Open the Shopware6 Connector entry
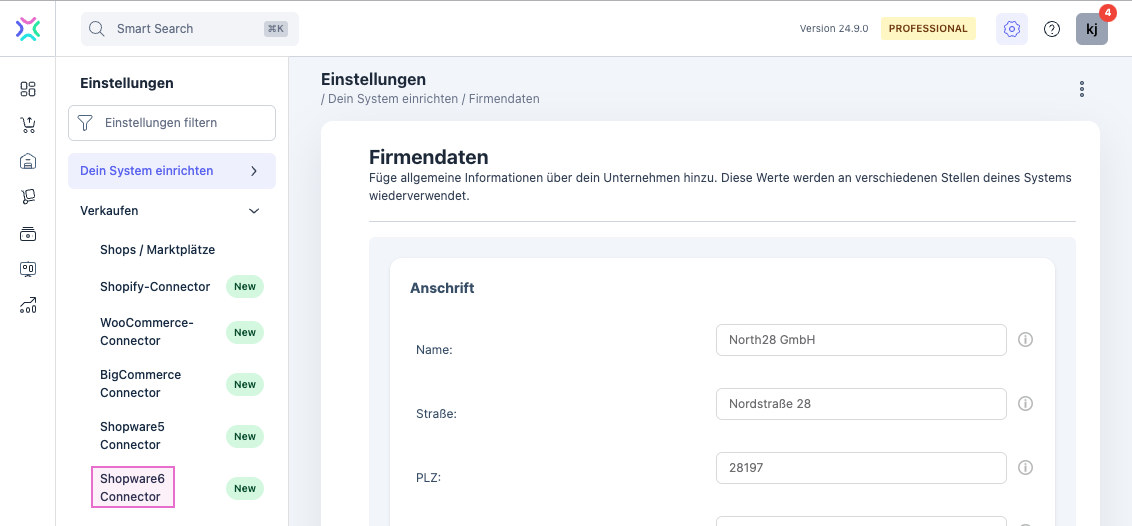 click(x=132, y=487)
